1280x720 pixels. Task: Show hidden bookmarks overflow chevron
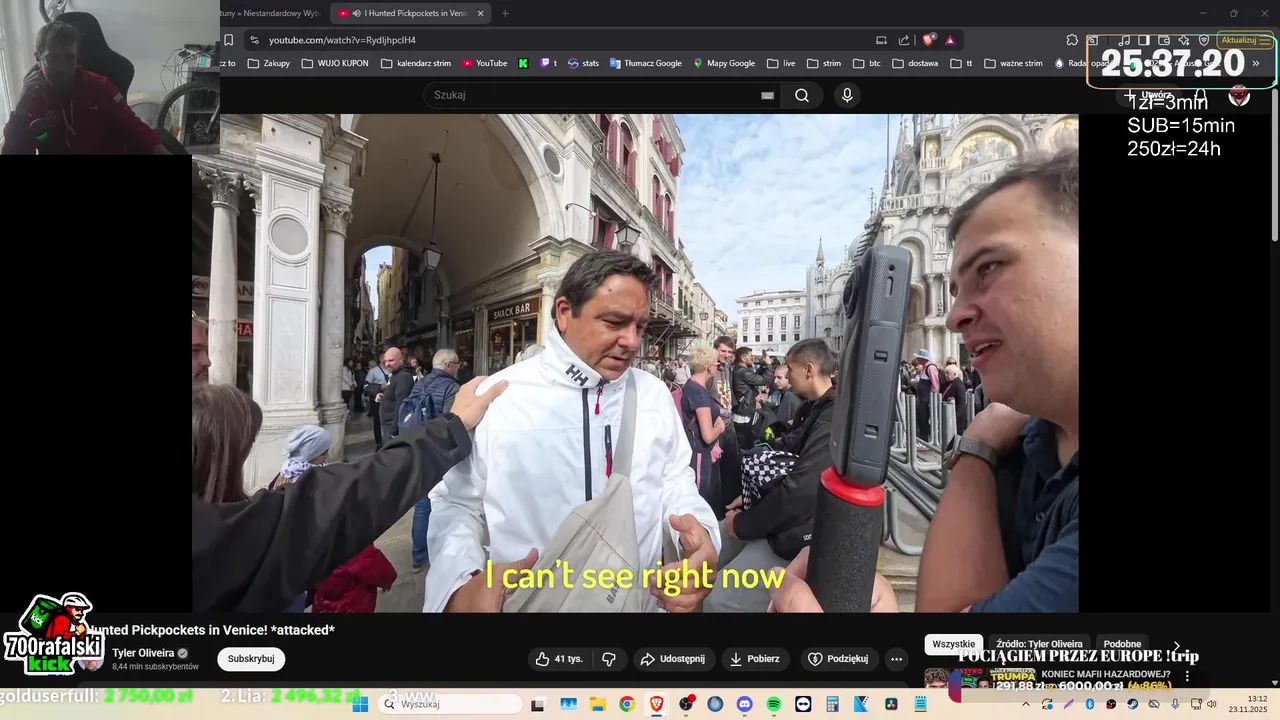(1256, 63)
